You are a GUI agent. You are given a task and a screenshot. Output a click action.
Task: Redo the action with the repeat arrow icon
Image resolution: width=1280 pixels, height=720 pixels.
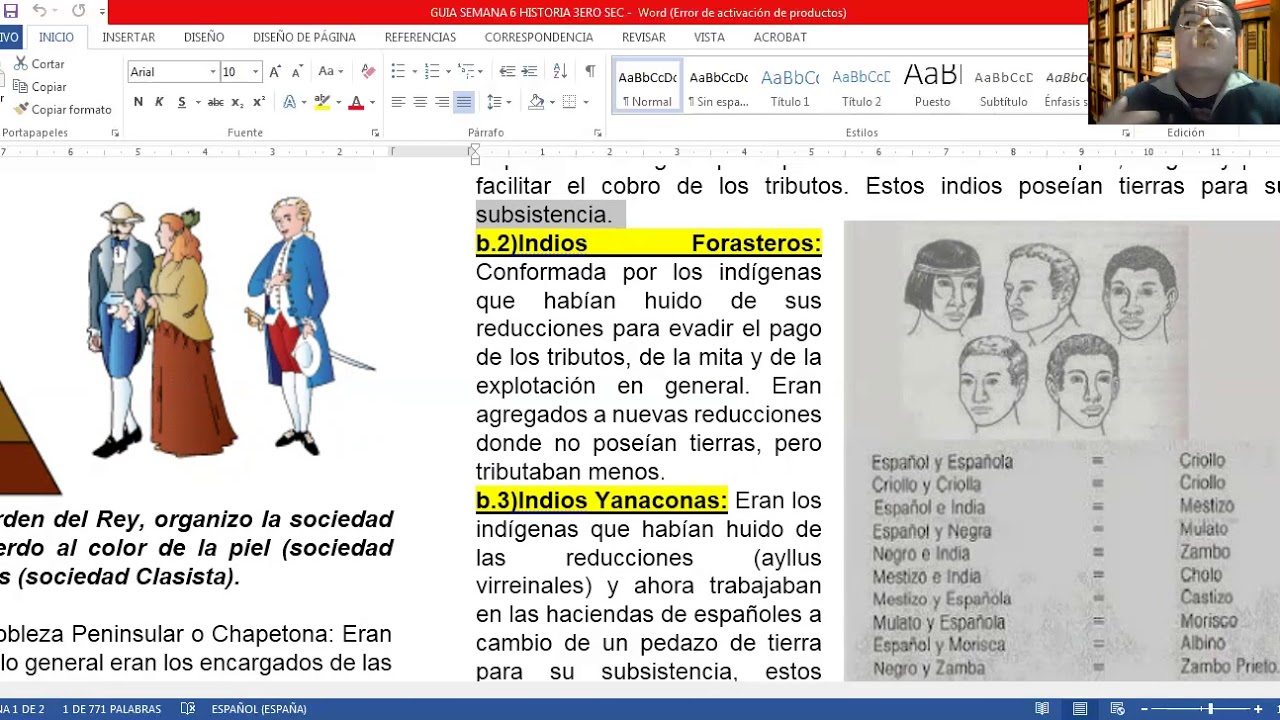(79, 11)
